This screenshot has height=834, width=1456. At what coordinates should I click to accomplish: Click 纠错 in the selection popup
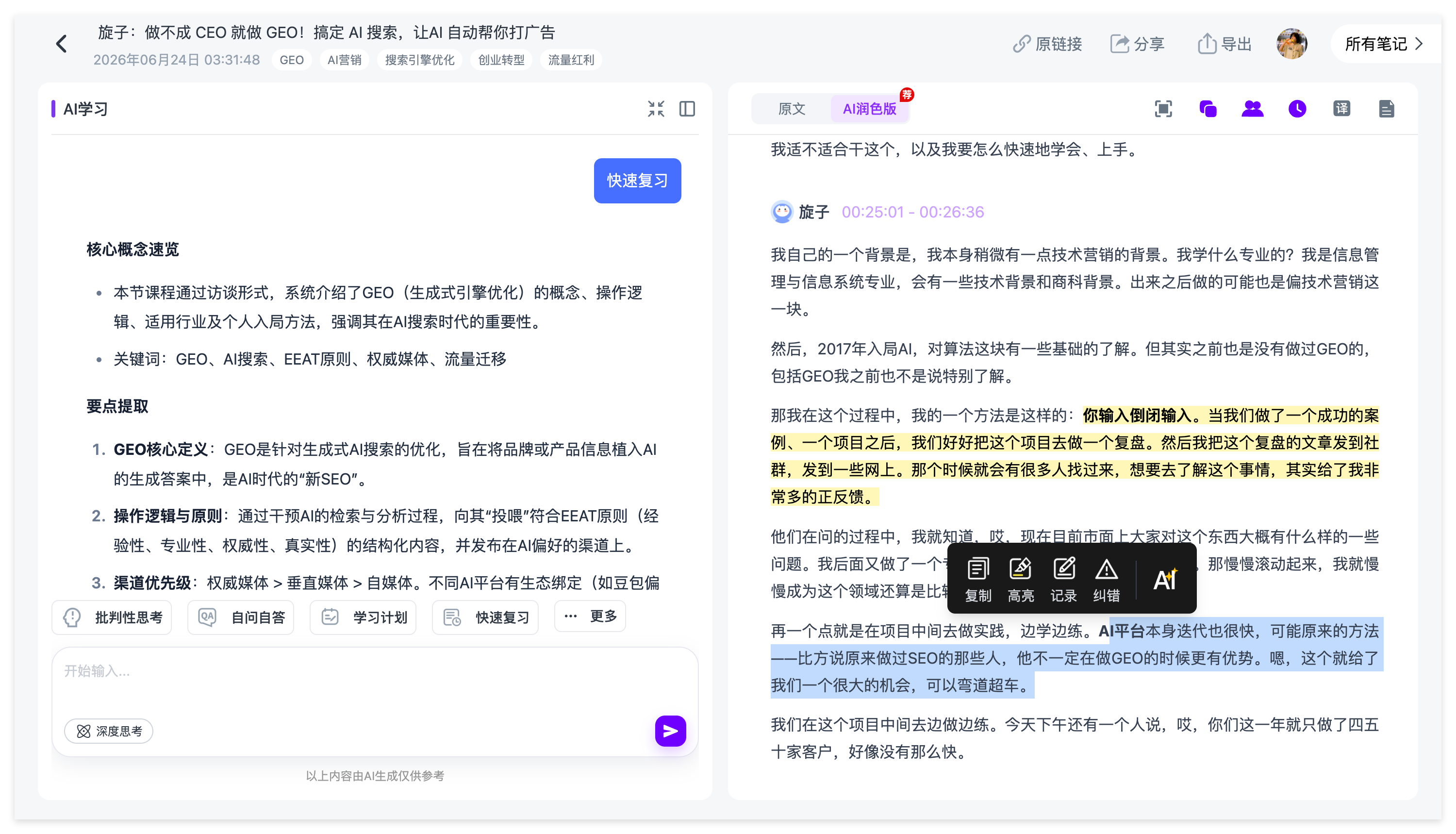(1106, 580)
